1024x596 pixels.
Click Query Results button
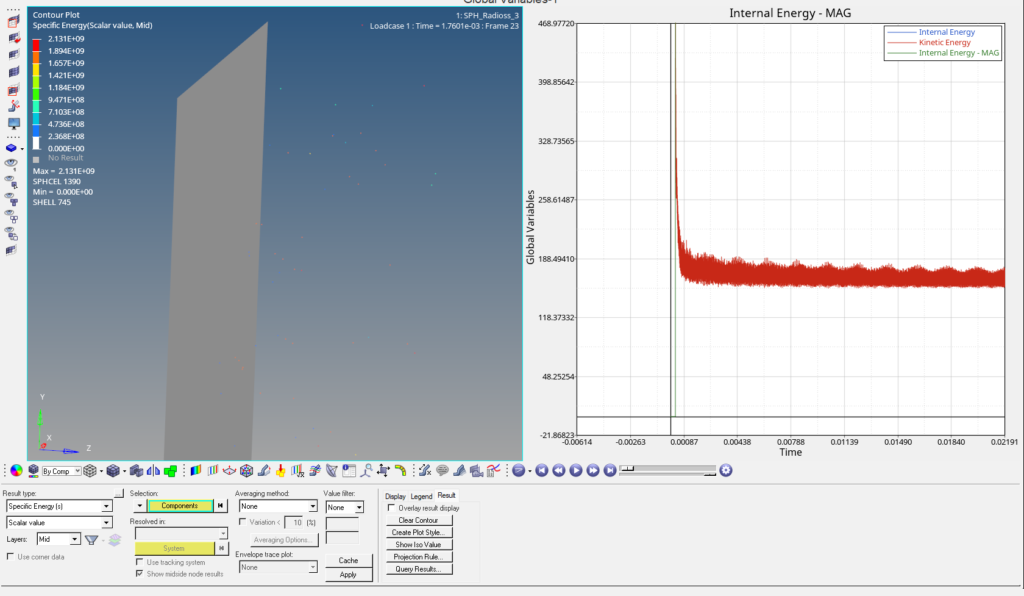click(419, 569)
